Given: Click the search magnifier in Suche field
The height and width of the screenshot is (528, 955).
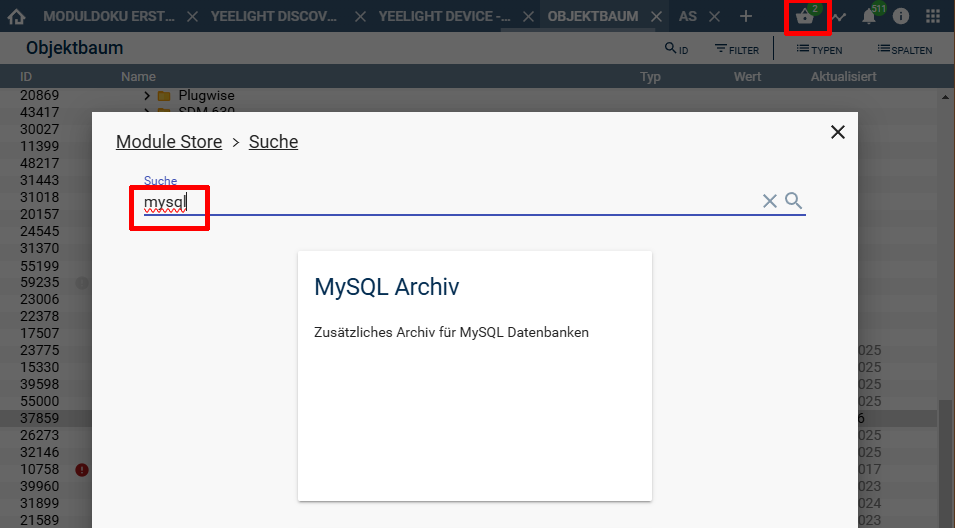Looking at the screenshot, I should pyautogui.click(x=794, y=201).
